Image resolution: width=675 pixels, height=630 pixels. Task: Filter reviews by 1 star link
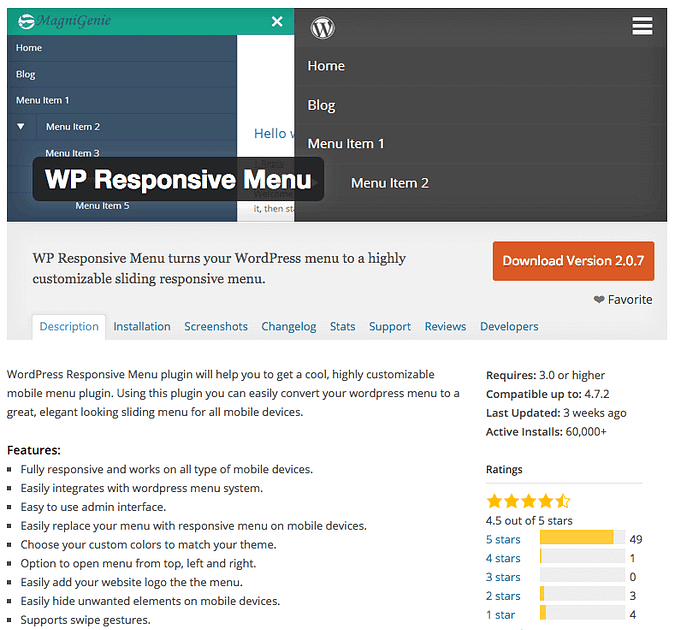point(500,615)
